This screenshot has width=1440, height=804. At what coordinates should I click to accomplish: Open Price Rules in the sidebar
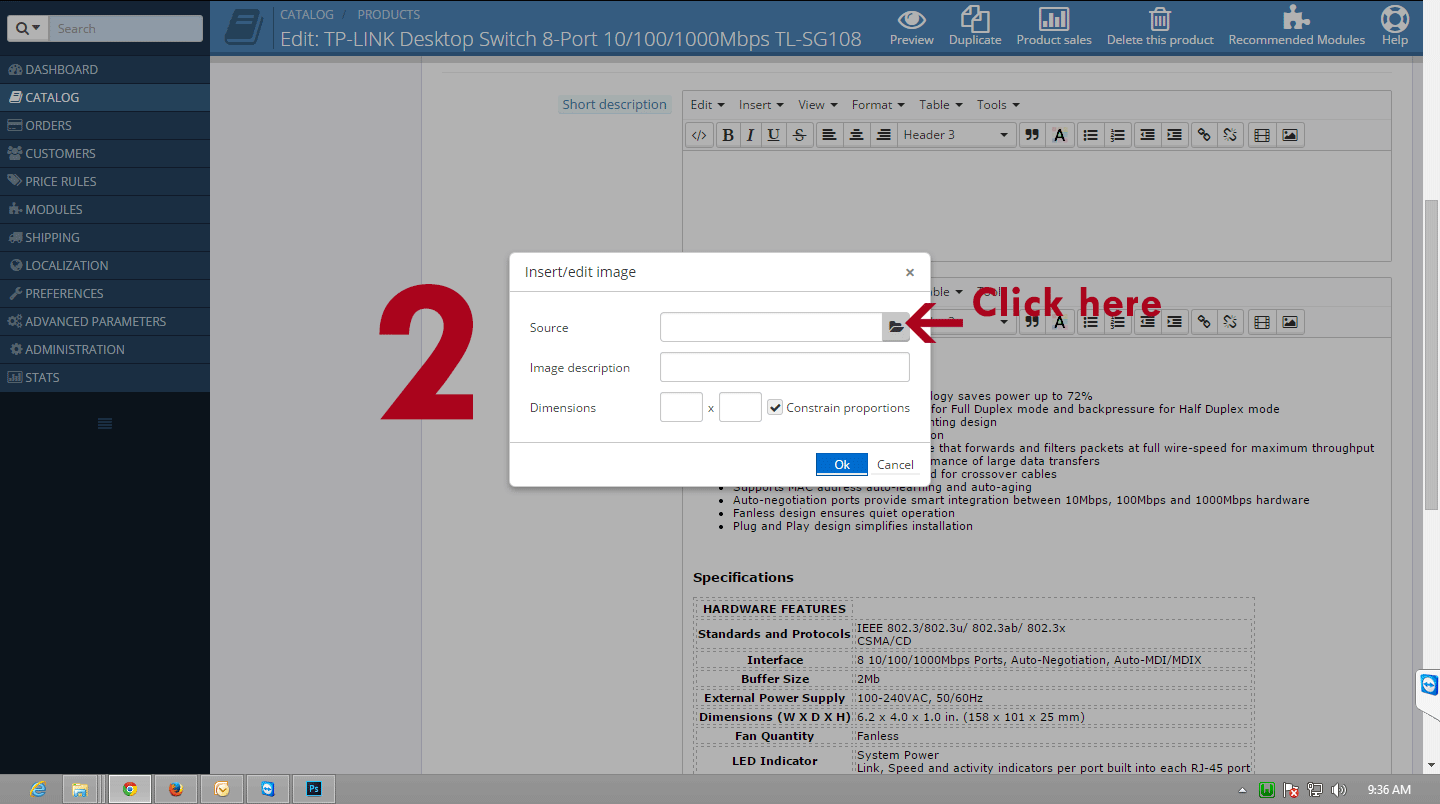[105, 181]
